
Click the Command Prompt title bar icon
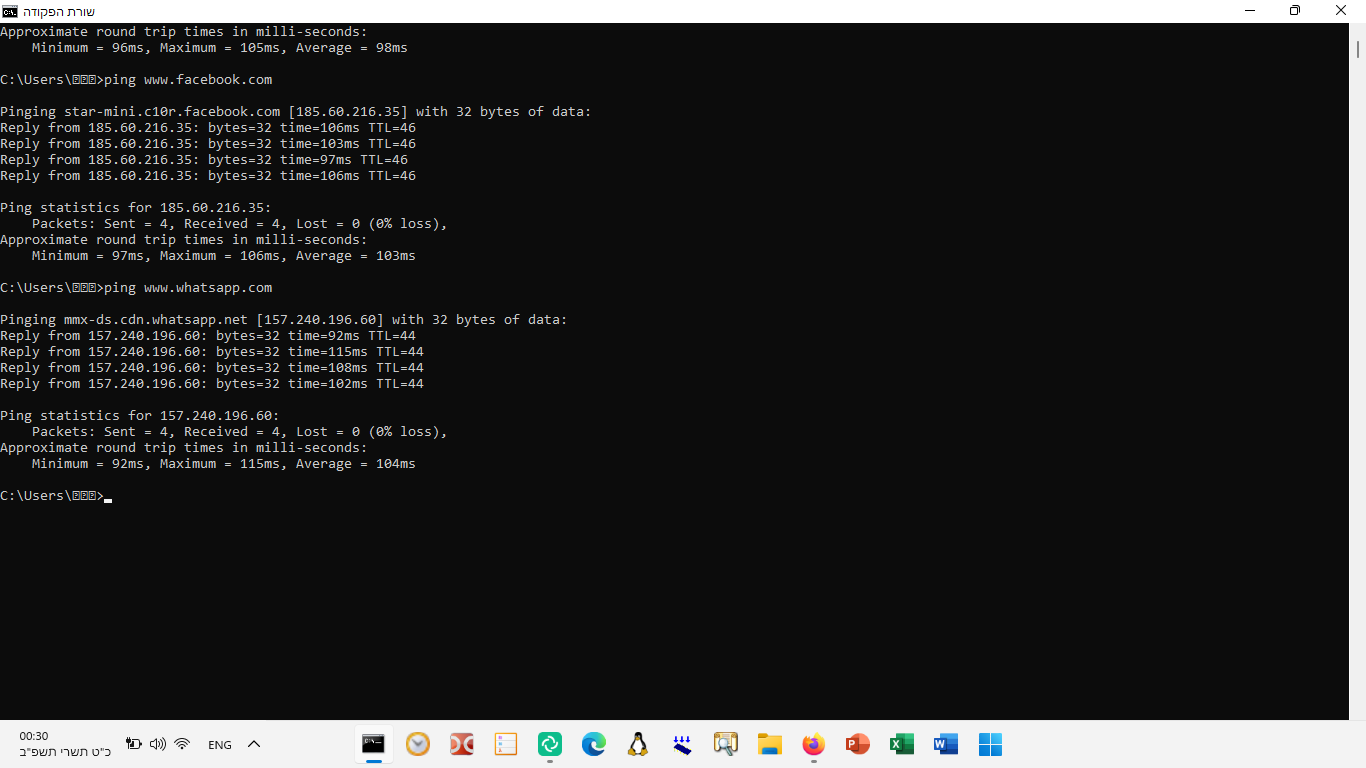[x=10, y=11]
